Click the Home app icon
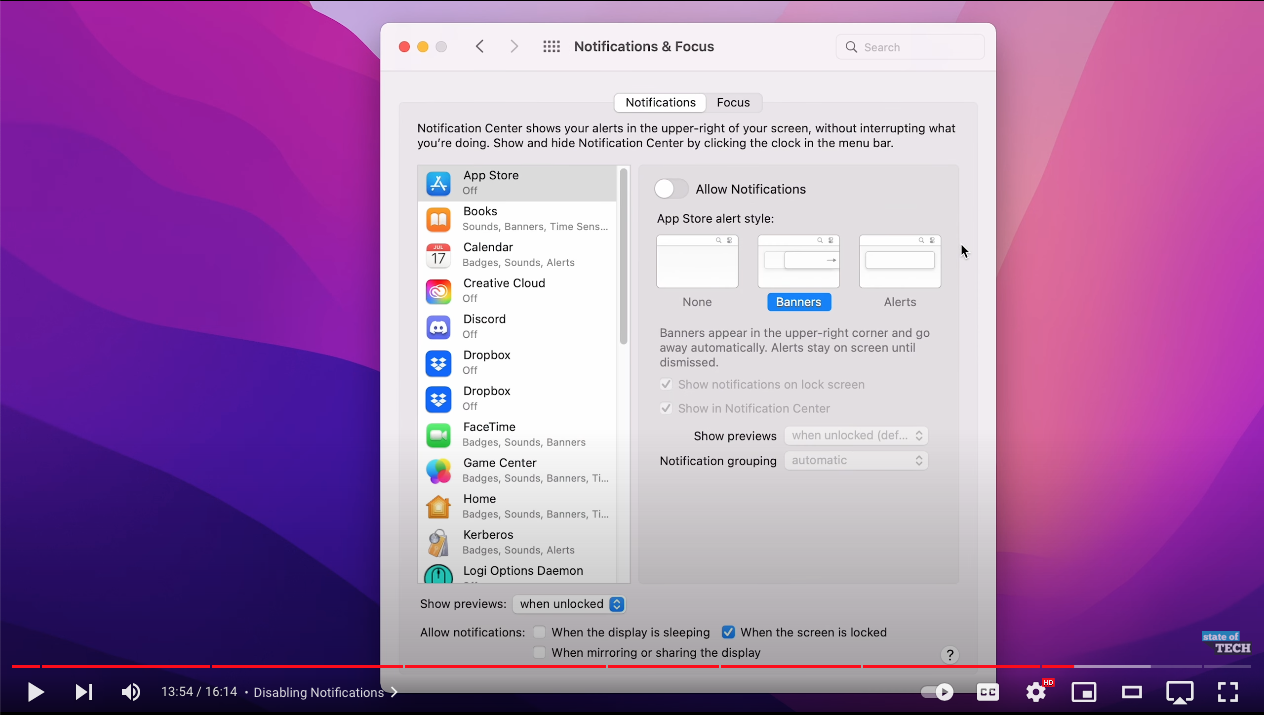Screen dimensions: 1266x715 pyautogui.click(x=438, y=507)
